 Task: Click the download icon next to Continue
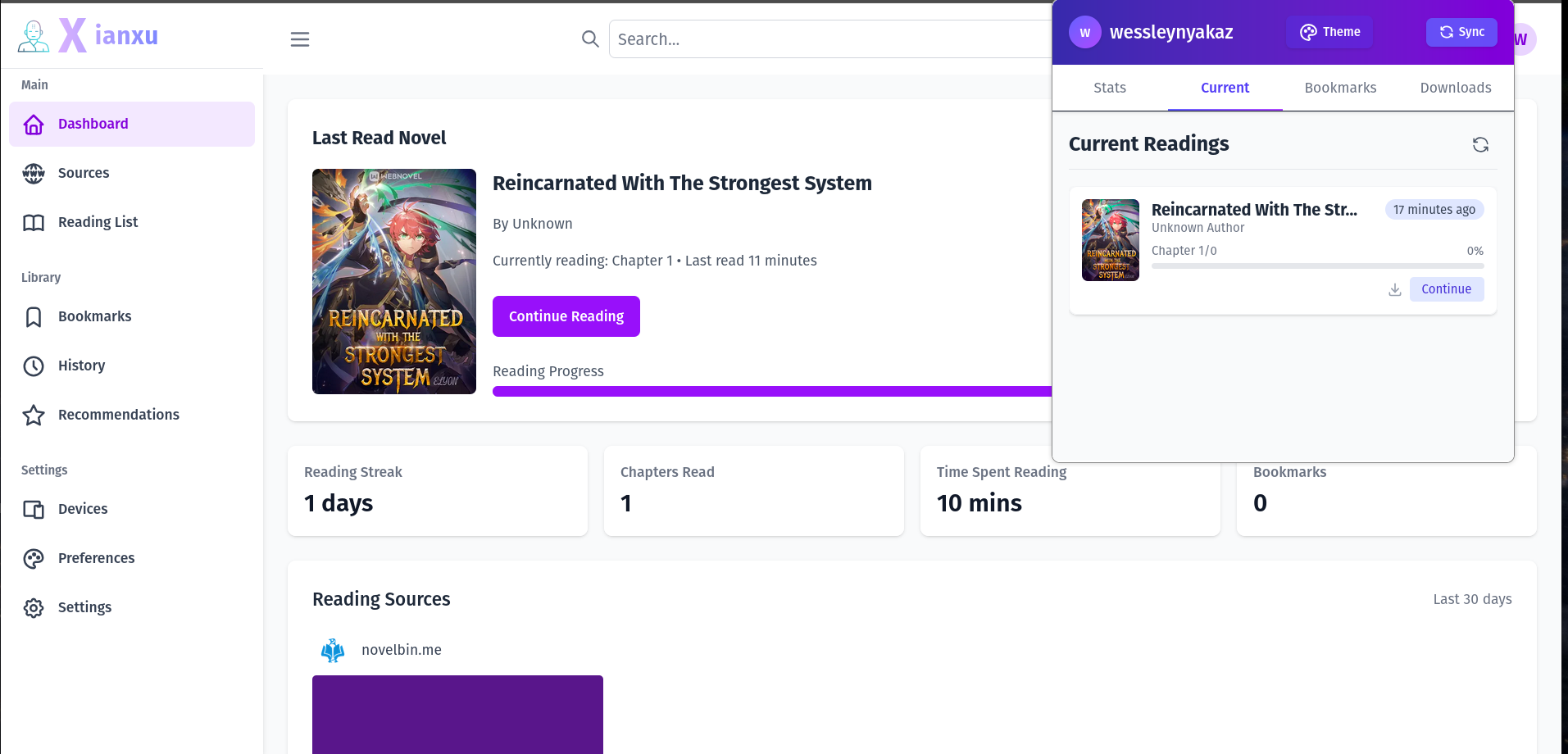click(x=1395, y=289)
